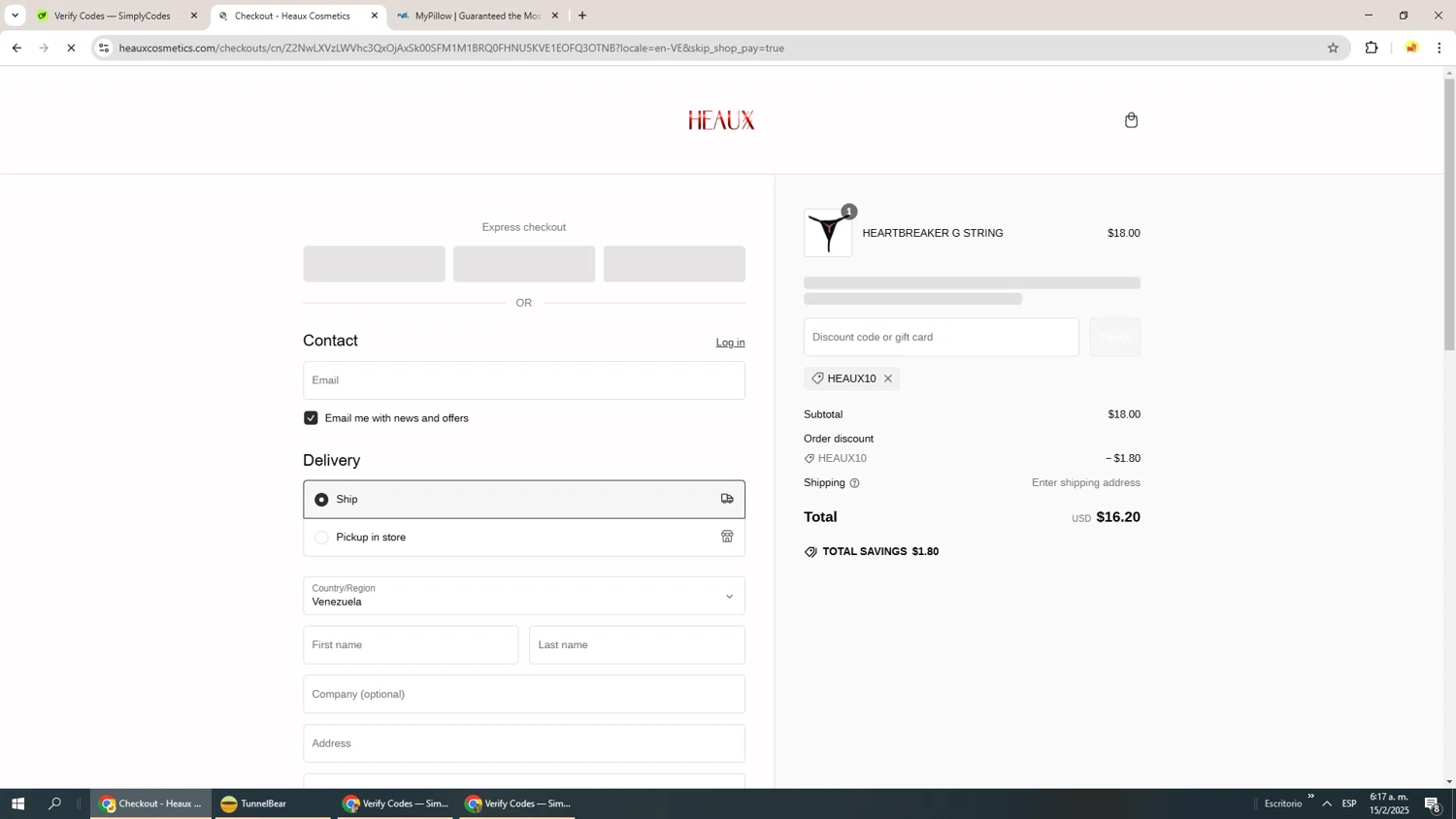This screenshot has width=1456, height=819.
Task: Stop loading the page
Action: [71, 48]
